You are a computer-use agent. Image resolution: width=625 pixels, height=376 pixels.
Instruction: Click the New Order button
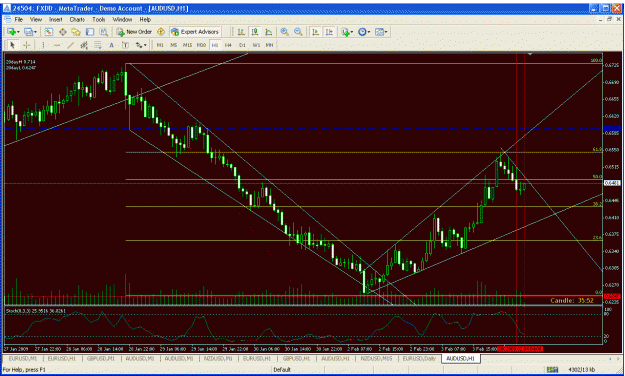point(134,32)
